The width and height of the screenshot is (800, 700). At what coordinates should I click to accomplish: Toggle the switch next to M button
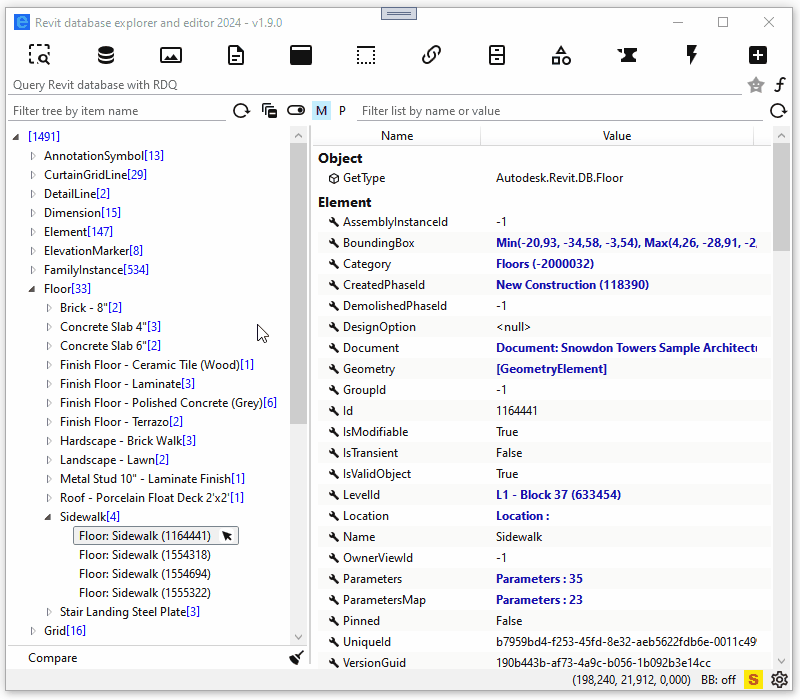[x=296, y=111]
